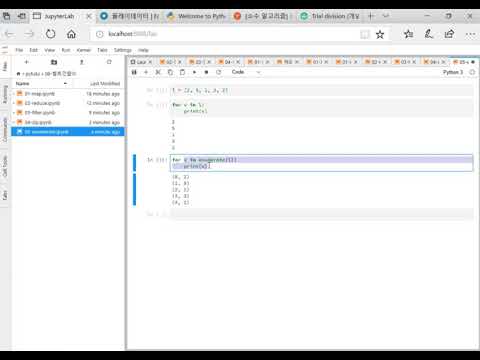The width and height of the screenshot is (480, 360).
Task: Go to the home folder via the breadcrumb home icon
Action: [18, 73]
